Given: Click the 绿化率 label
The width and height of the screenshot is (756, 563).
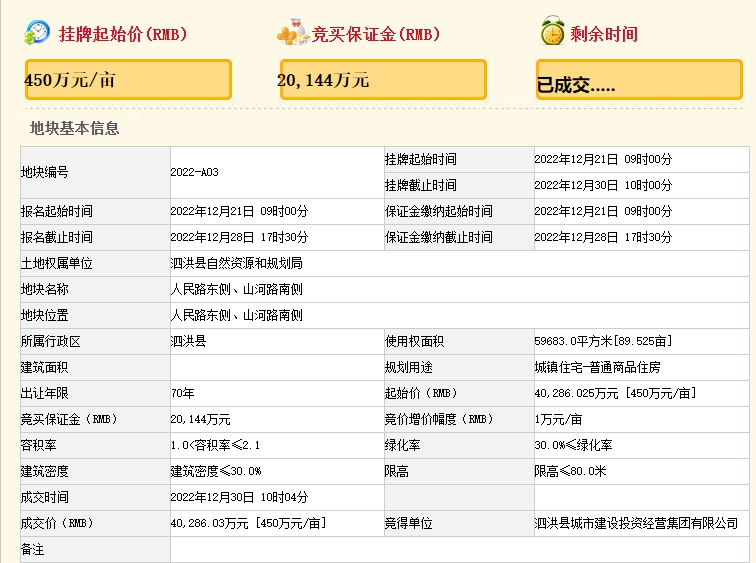Looking at the screenshot, I should click(403, 445).
